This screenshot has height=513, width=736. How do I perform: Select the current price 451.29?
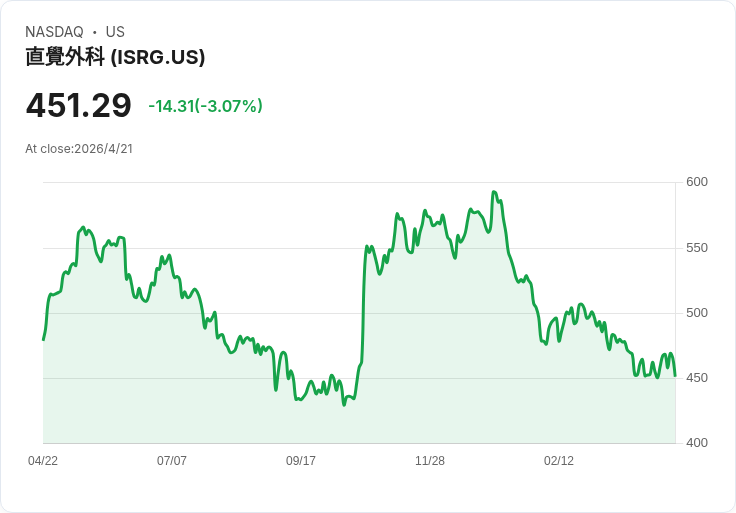(79, 106)
